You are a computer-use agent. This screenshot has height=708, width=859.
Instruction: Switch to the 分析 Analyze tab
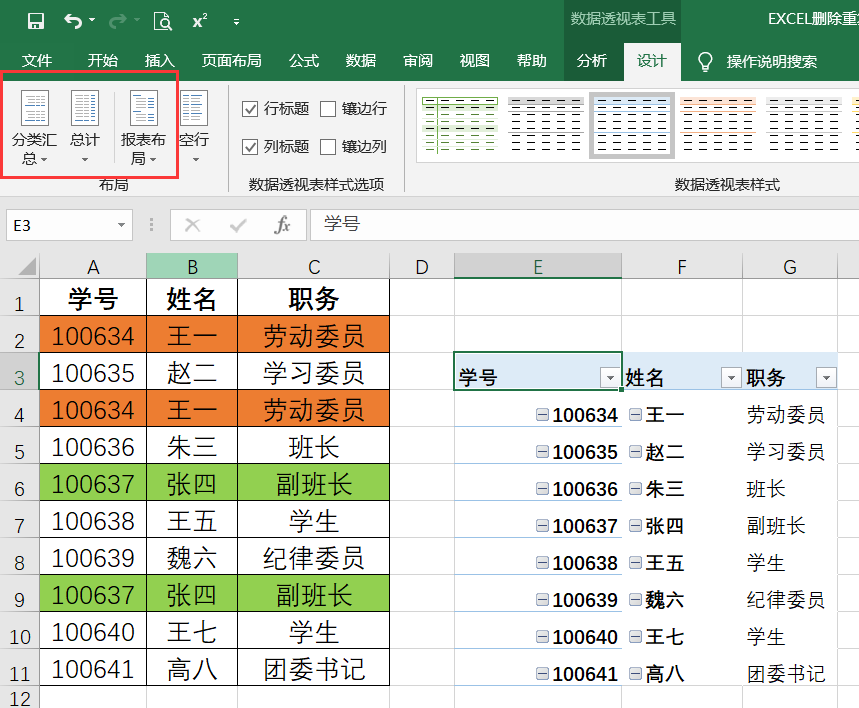pyautogui.click(x=592, y=60)
